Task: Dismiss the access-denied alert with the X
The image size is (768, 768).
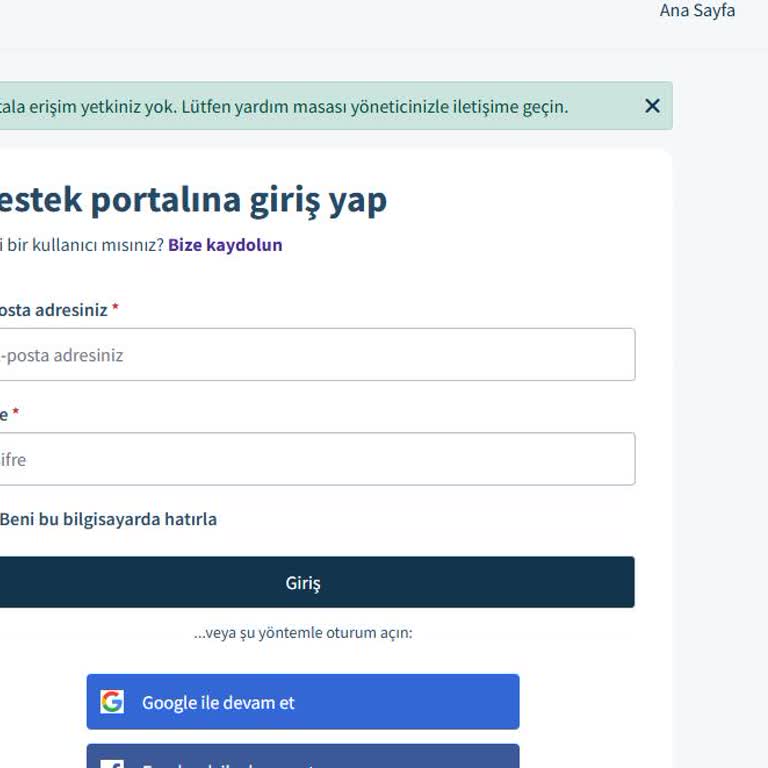Action: [652, 106]
